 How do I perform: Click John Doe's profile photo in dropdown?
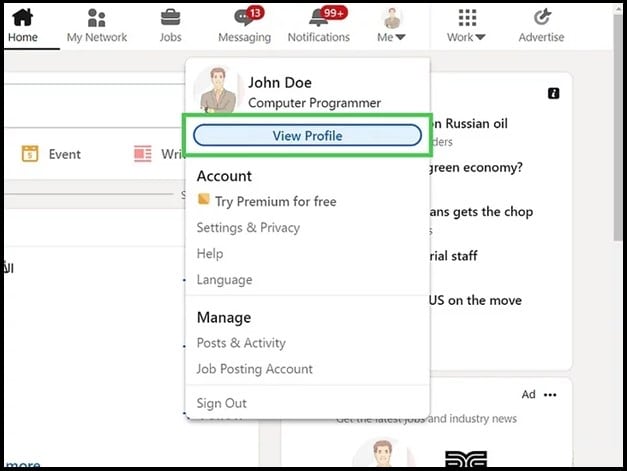[x=216, y=90]
